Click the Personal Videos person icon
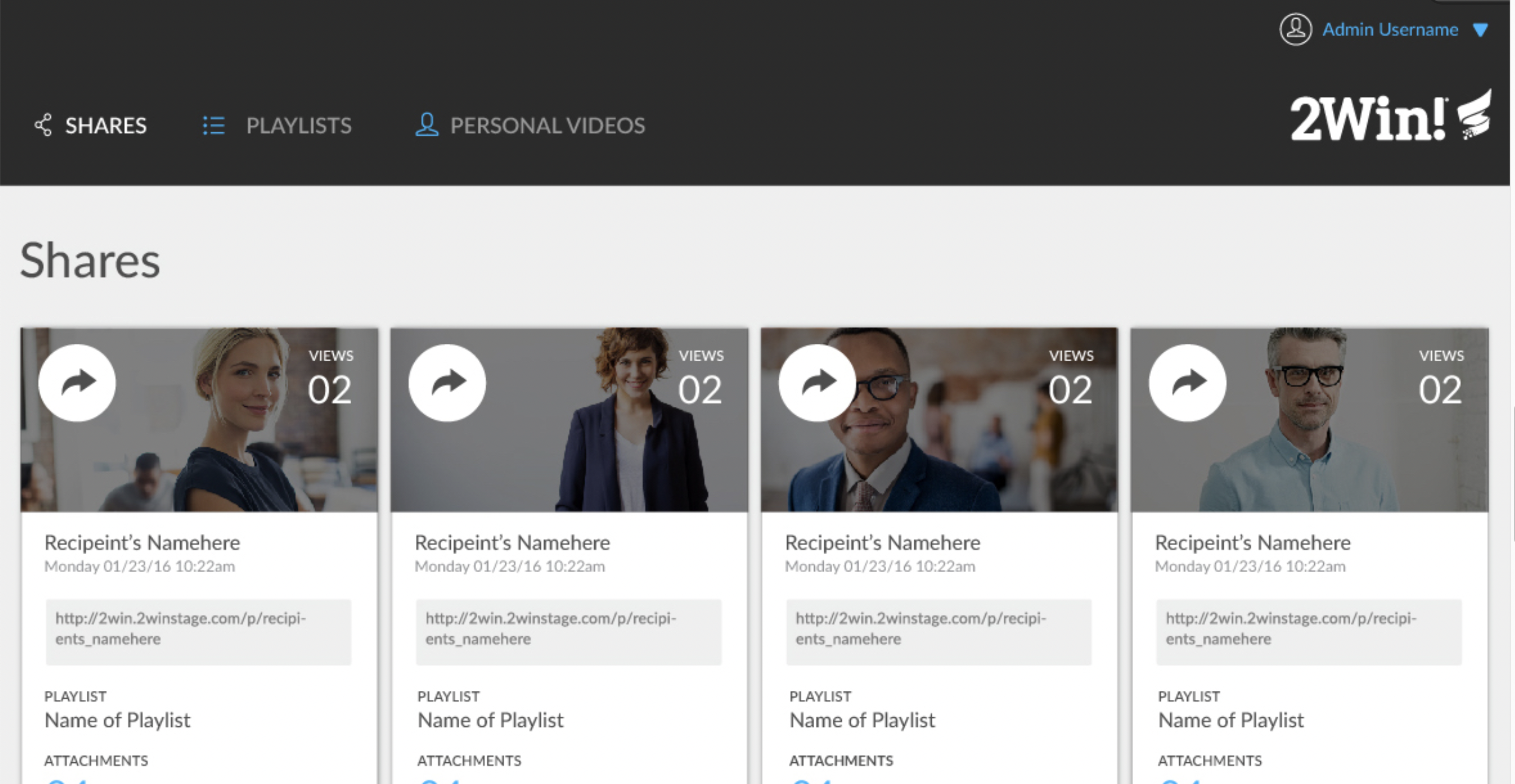 click(426, 124)
